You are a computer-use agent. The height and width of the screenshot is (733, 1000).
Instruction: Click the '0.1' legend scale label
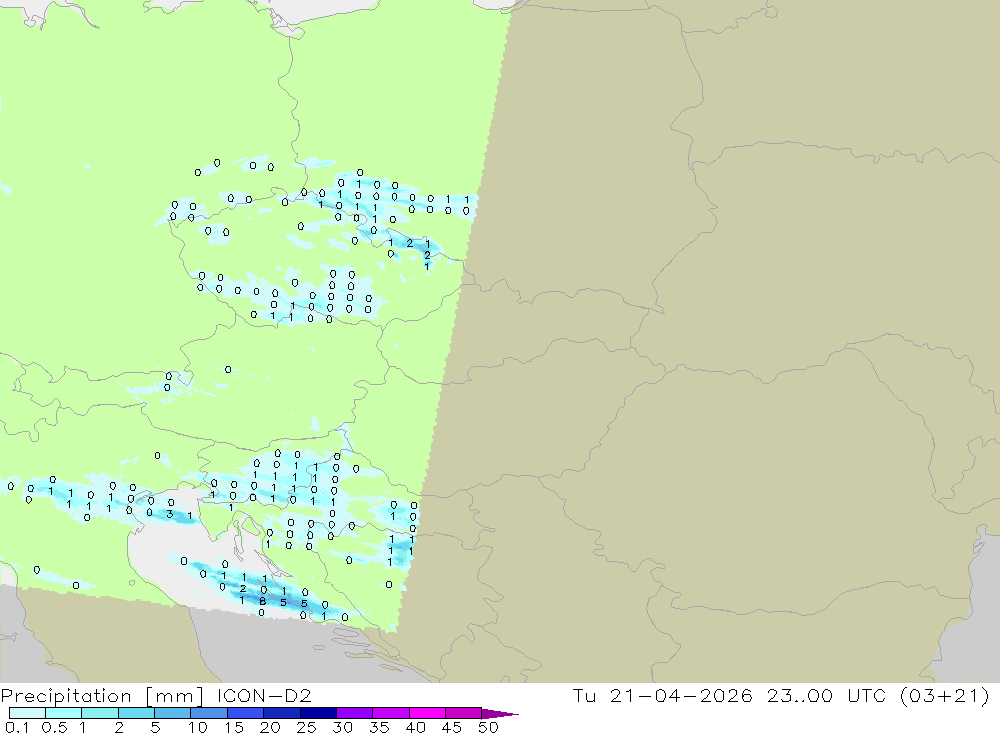(17, 727)
